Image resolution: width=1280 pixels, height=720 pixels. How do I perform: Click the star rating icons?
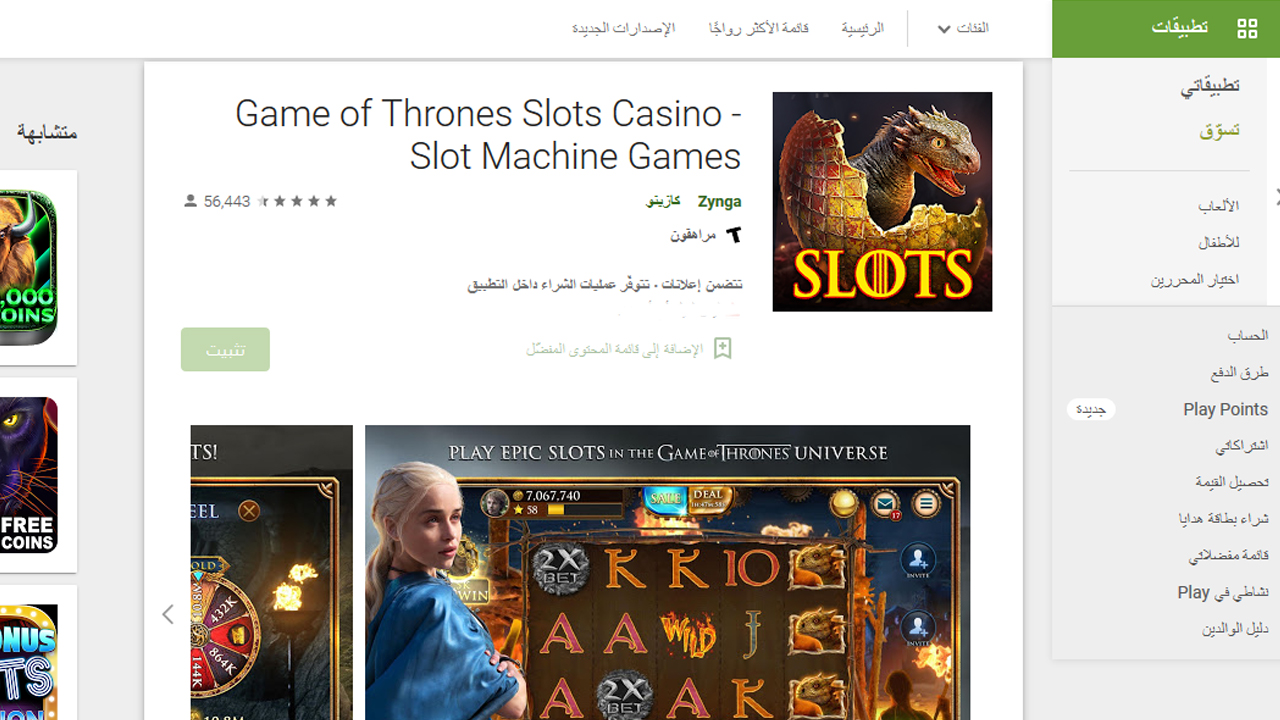(297, 201)
